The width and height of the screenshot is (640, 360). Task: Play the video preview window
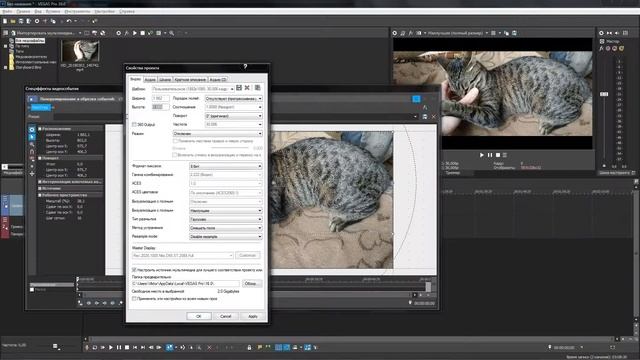[x=482, y=155]
